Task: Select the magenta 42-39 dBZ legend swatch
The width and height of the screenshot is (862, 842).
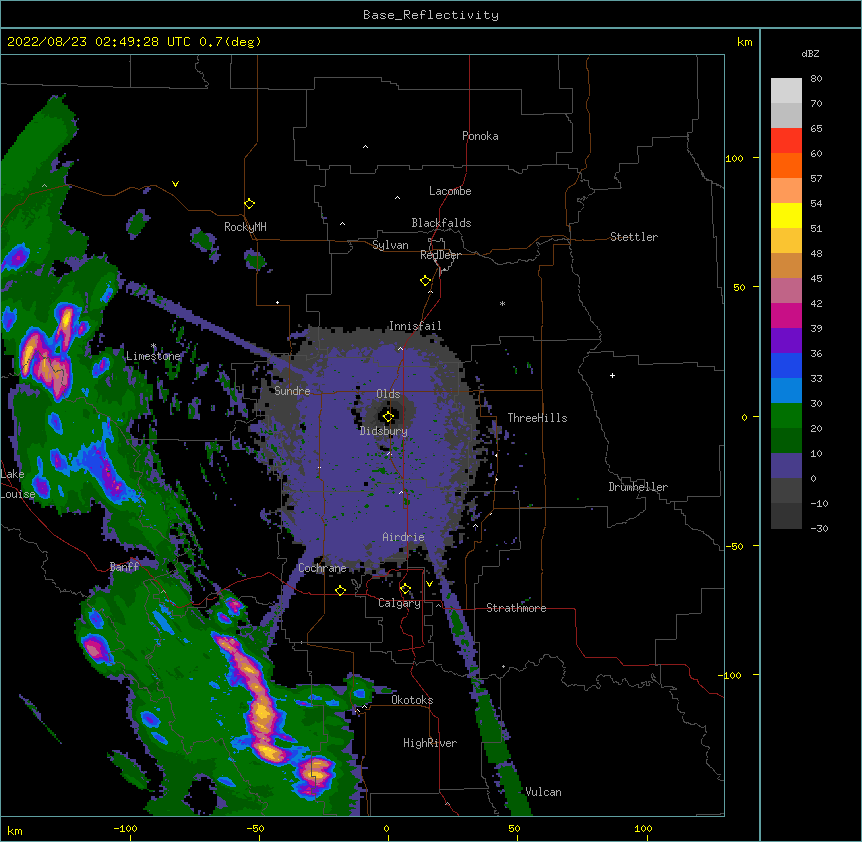Action: tap(786, 315)
